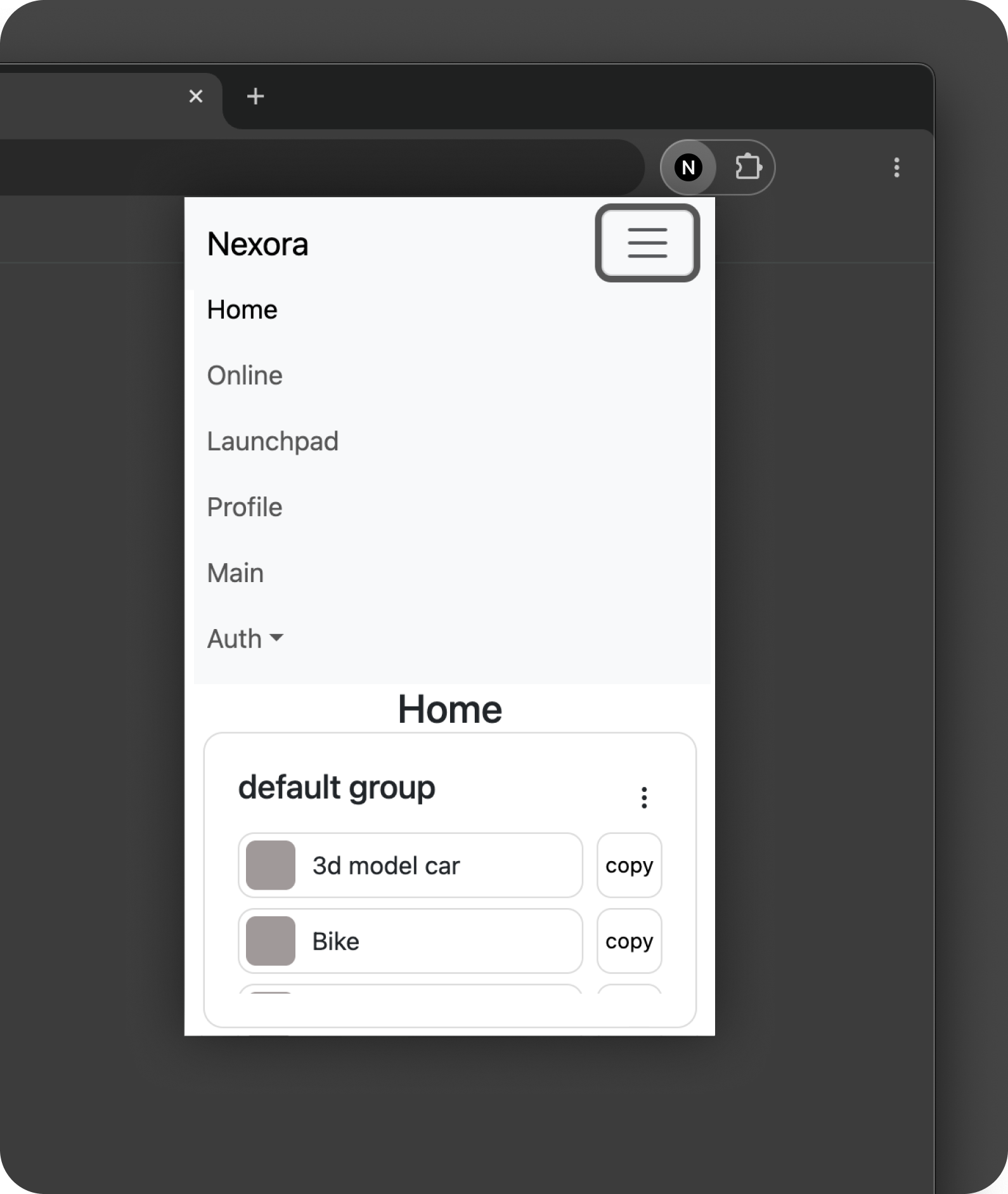
Task: Copy the Bike entry
Action: (x=629, y=941)
